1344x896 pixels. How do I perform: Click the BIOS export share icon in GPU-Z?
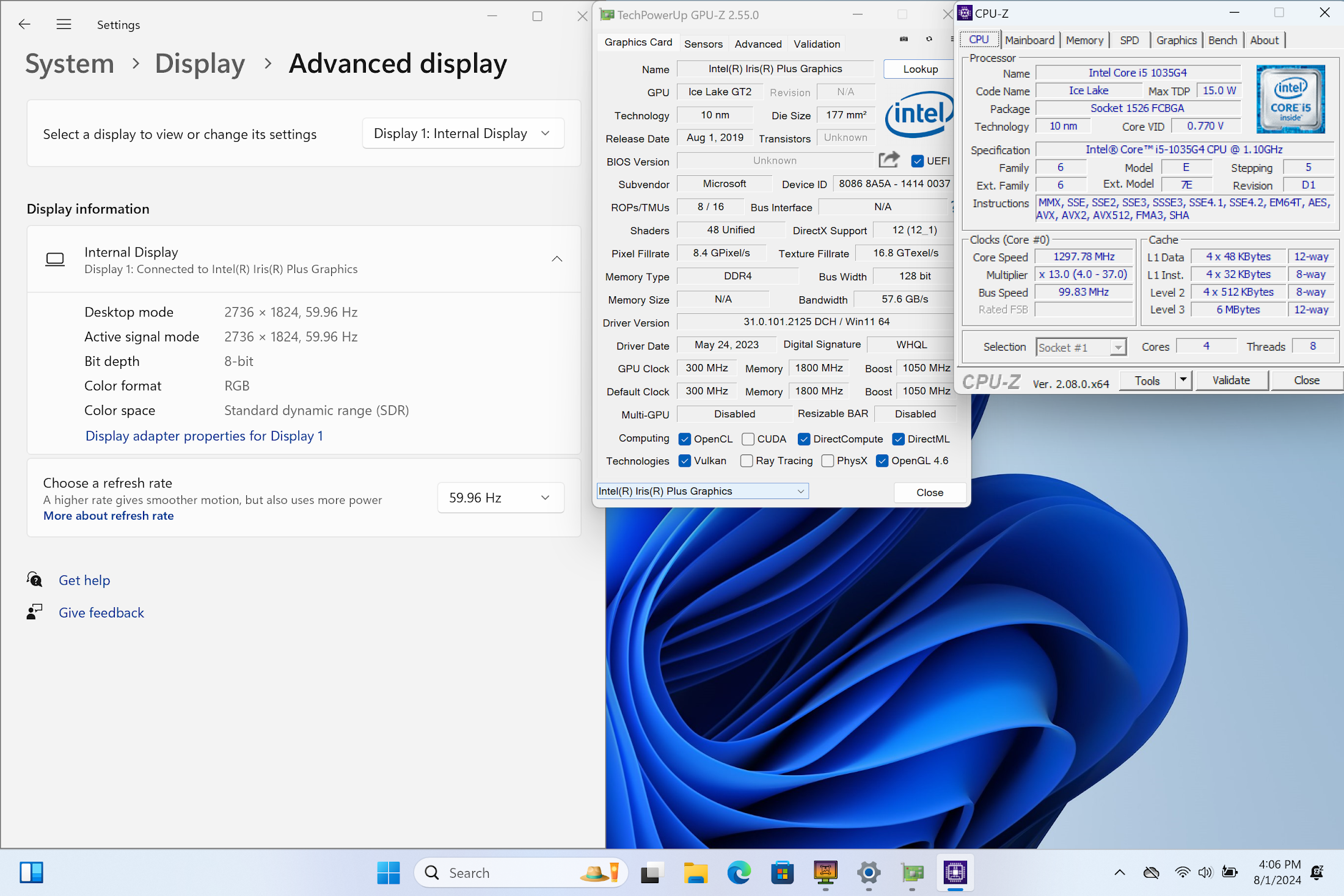[889, 159]
